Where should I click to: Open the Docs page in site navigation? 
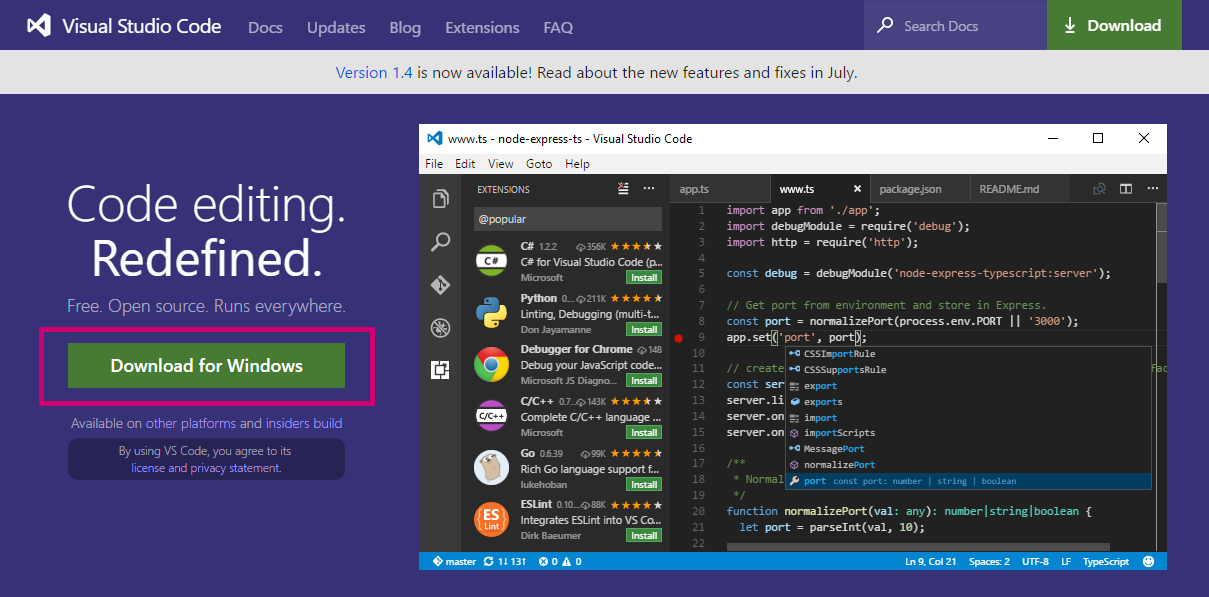pos(265,27)
